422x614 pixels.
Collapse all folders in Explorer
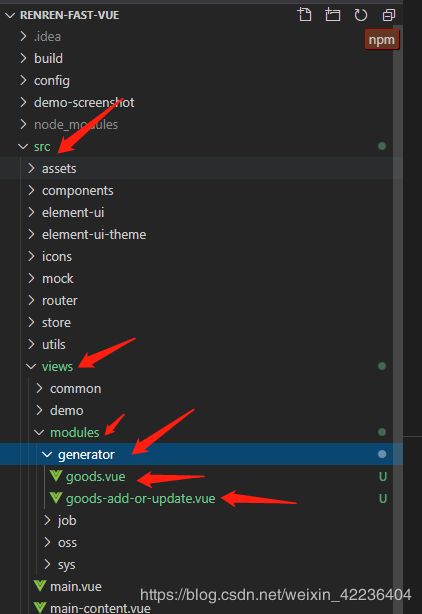(389, 15)
